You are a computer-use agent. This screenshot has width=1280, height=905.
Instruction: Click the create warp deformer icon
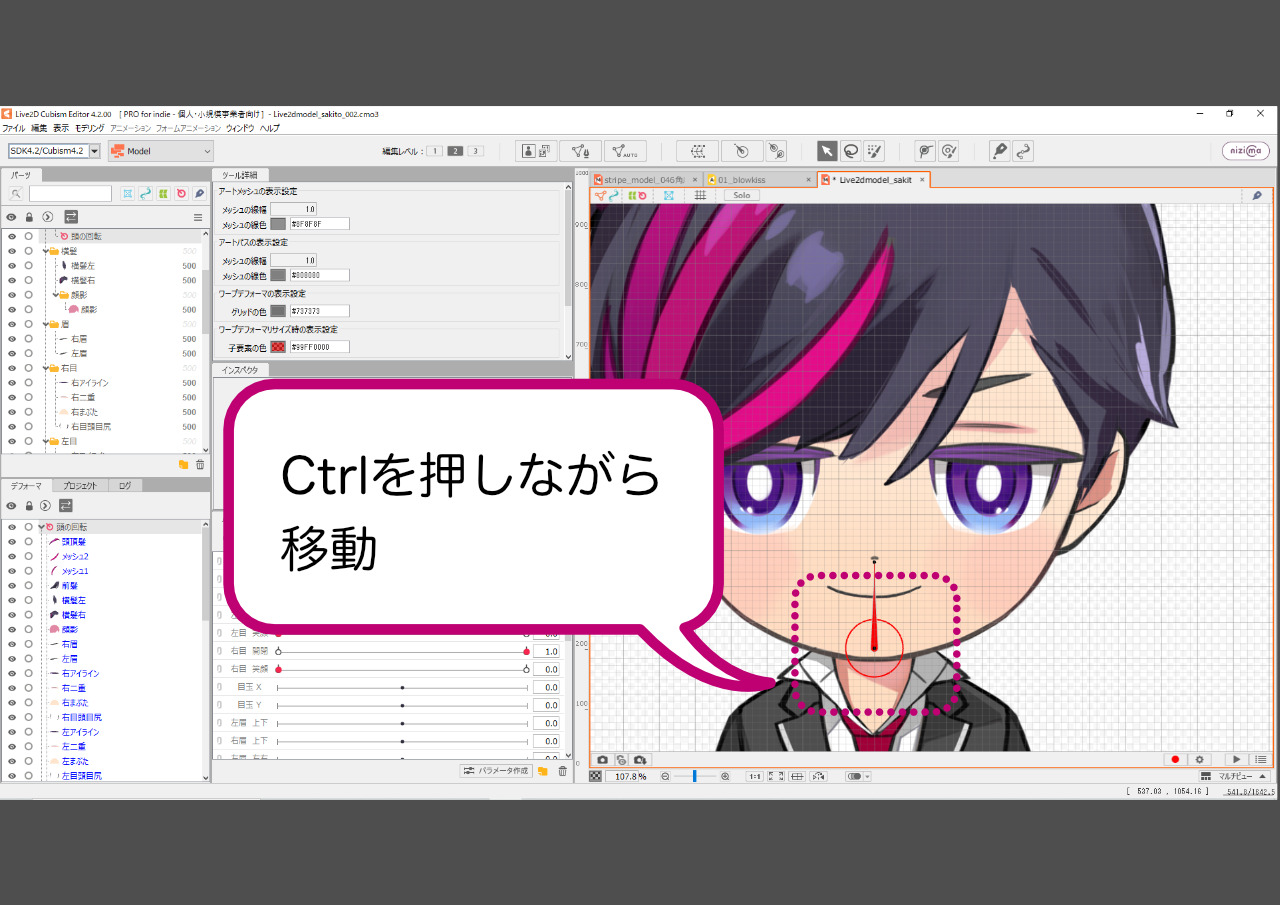coord(698,151)
